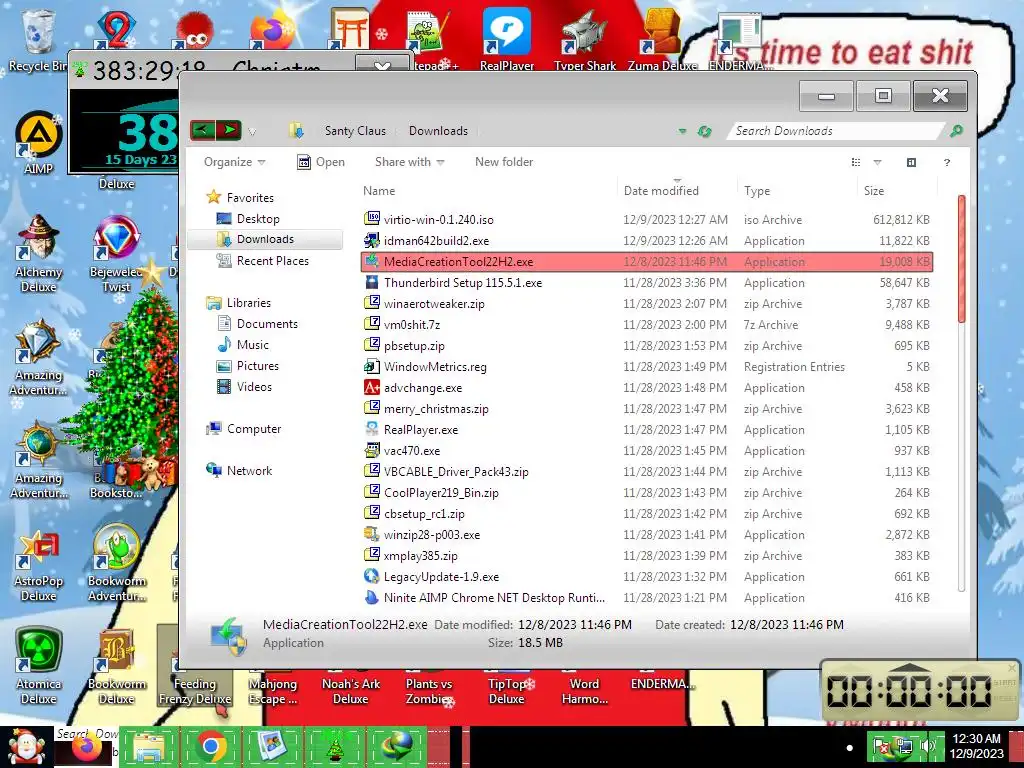Click the green Back arrow in Explorer

tap(202, 131)
